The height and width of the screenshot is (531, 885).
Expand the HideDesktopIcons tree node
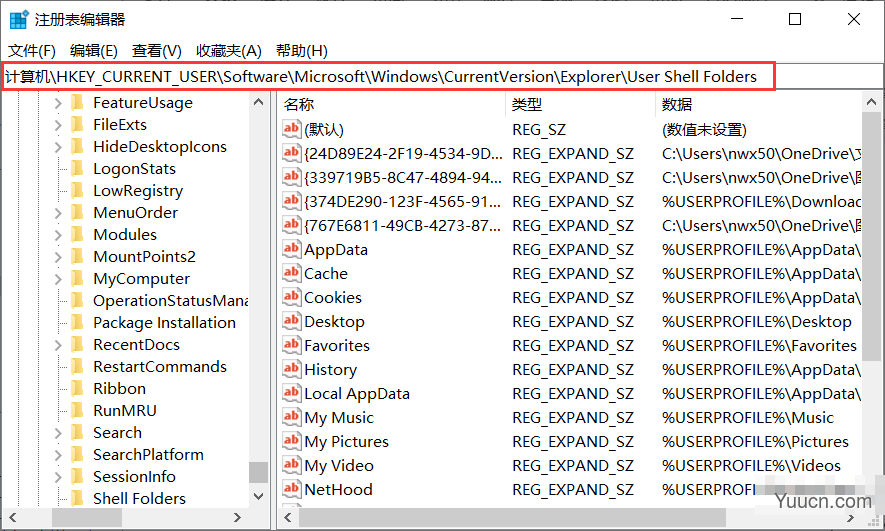pyautogui.click(x=58, y=147)
